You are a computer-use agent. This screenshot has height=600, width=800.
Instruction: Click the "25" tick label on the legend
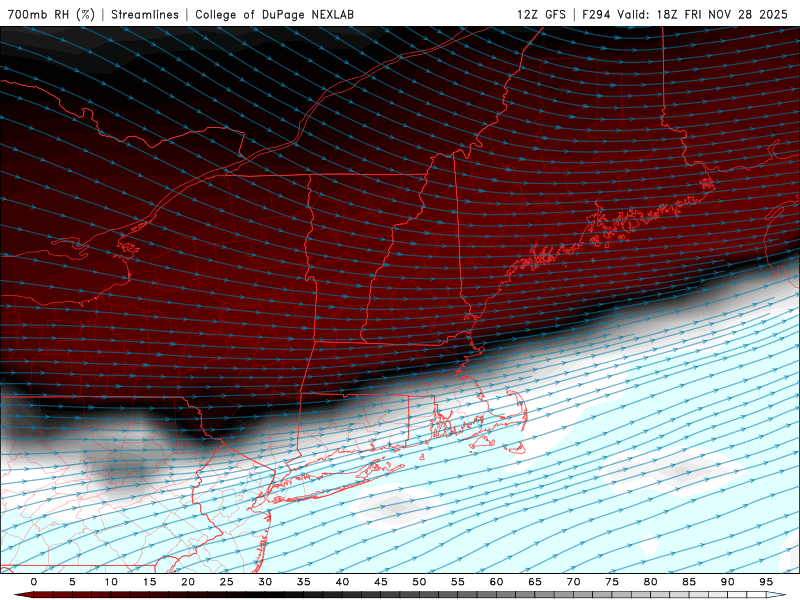click(x=227, y=582)
